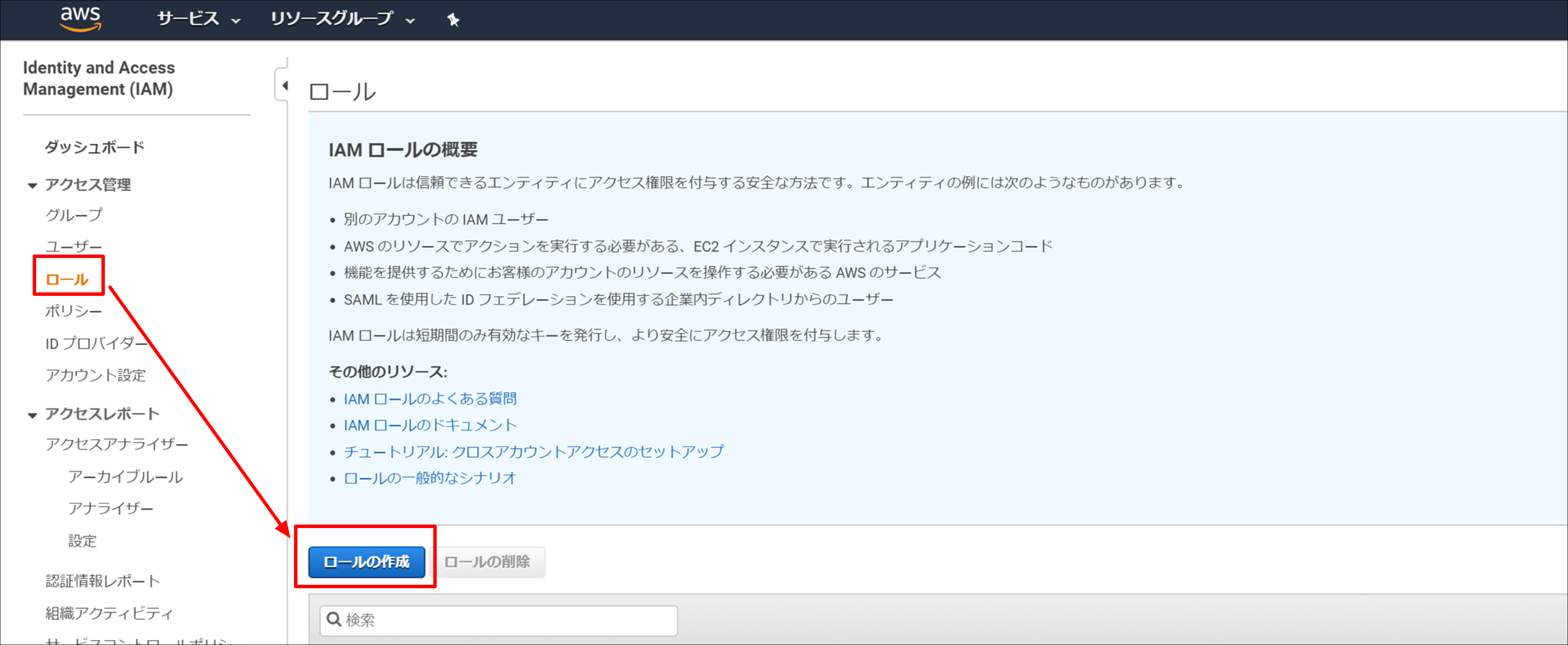Open アーカイブルール in sidebar
Screen dimensions: 1568x645
(126, 477)
